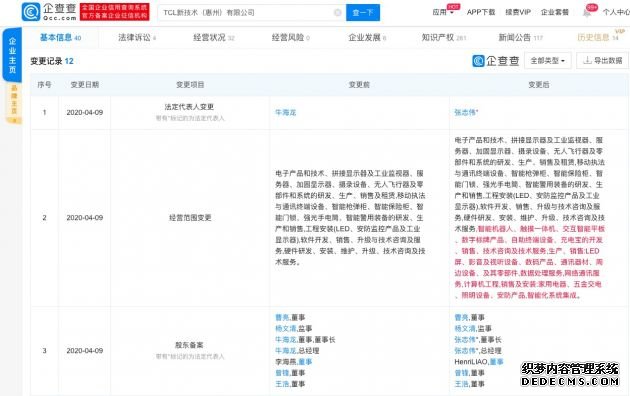The image size is (630, 396).
Task: Open 张志伟 in the 法定代表人变更 row
Action: pos(465,113)
